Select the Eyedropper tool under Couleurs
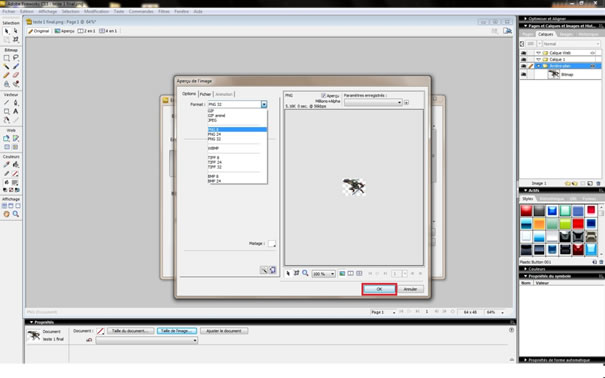This screenshot has width=605, height=378. click(x=7, y=165)
